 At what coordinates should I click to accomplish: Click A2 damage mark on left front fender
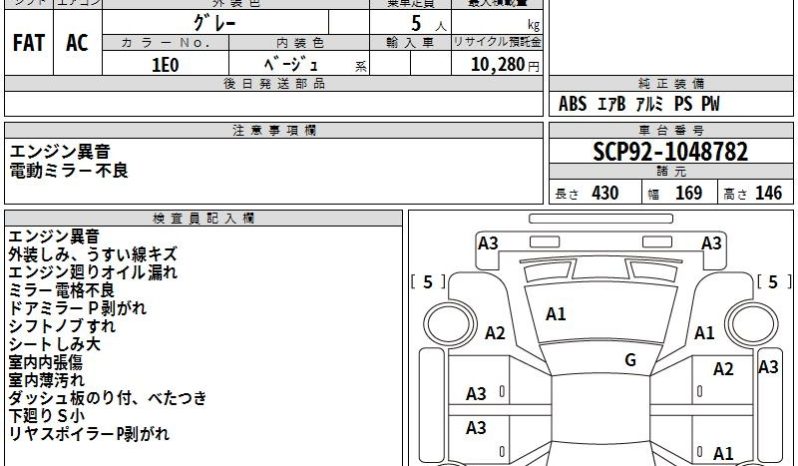click(x=495, y=333)
